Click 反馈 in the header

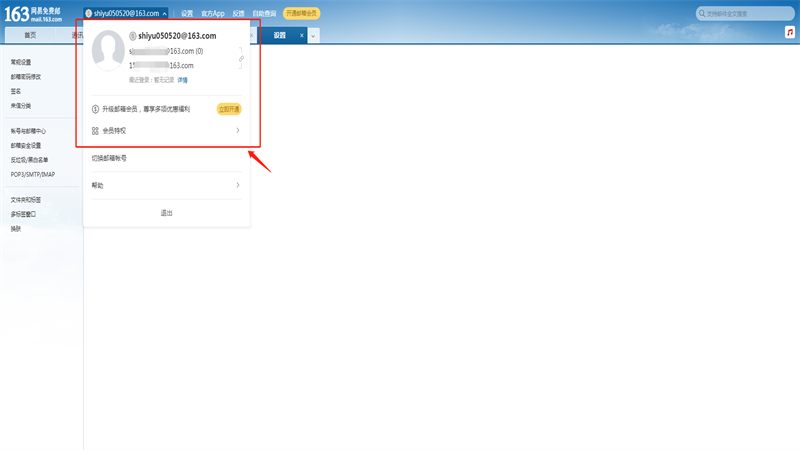click(x=238, y=14)
